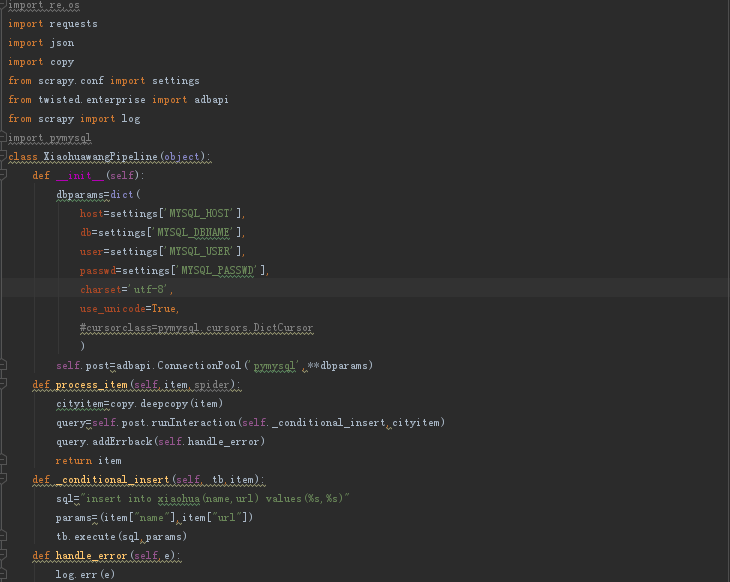Viewport: 730px width, 582px height.
Task: Click the 'pymysql' string inside ConnectionPool
Action: (274, 365)
